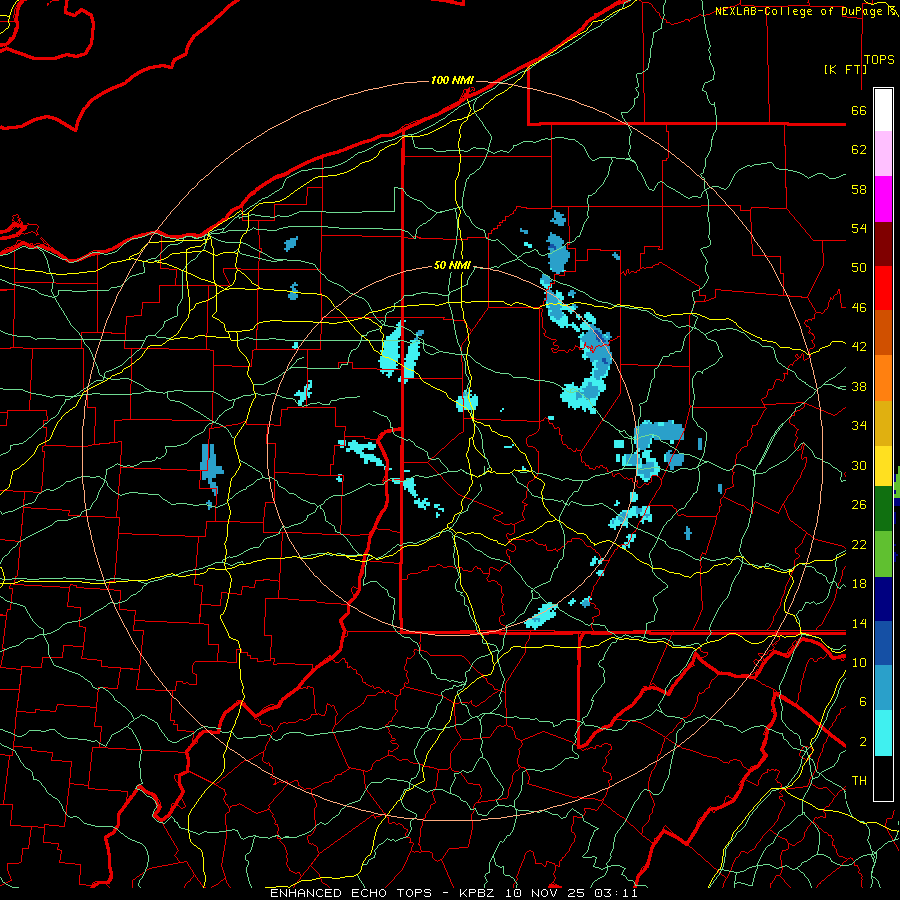Click the 10 NOV 25 date text
900x900 pixels.
click(x=544, y=893)
